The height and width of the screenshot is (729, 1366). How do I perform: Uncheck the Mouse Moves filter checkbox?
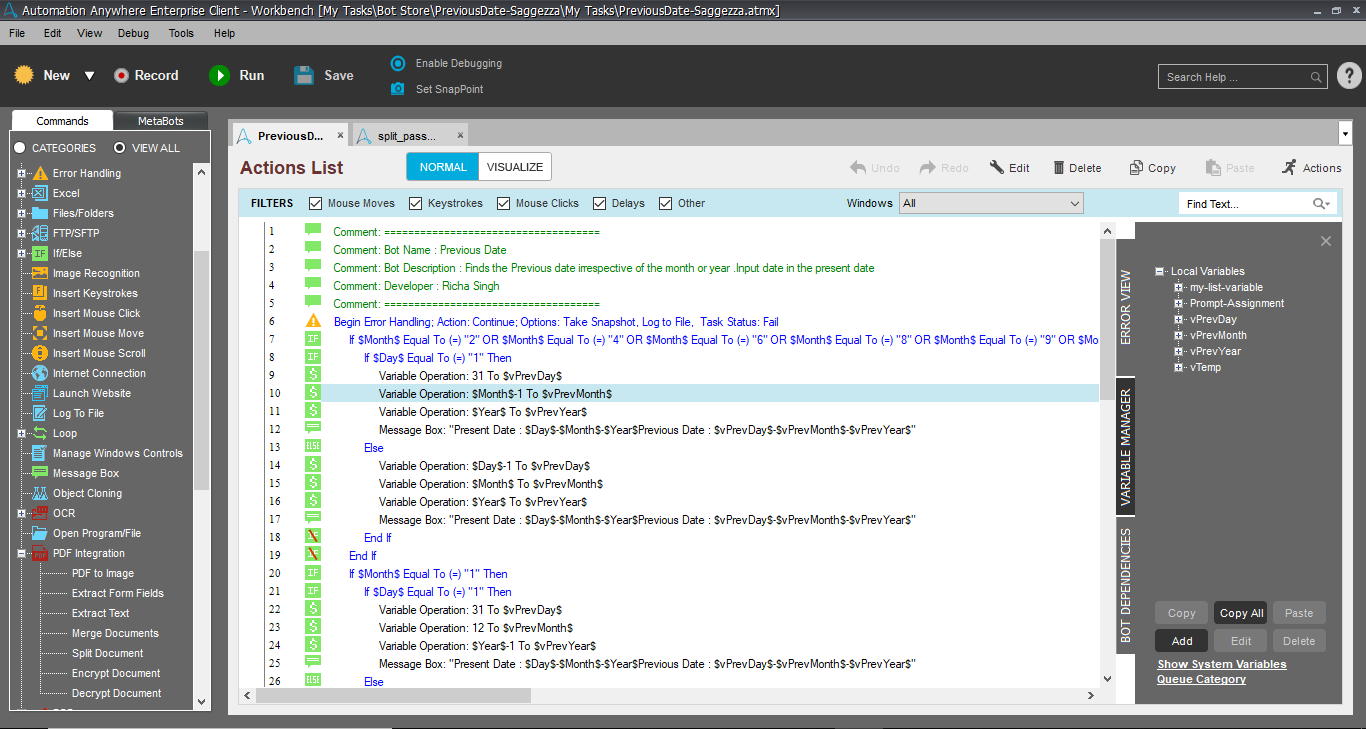point(316,203)
